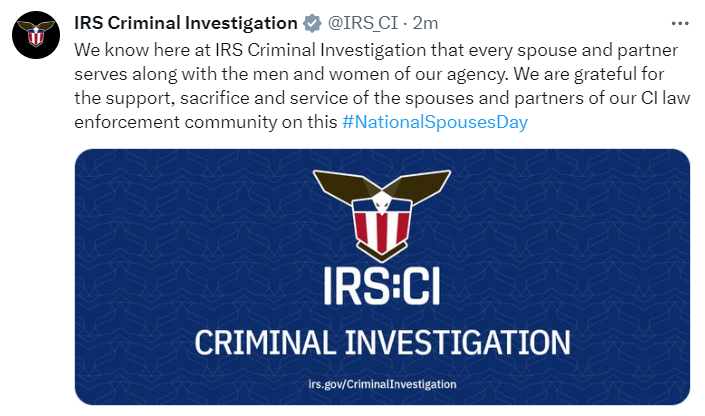Click the eagle shield logo in the banner
This screenshot has height=416, width=705.
tap(382, 212)
